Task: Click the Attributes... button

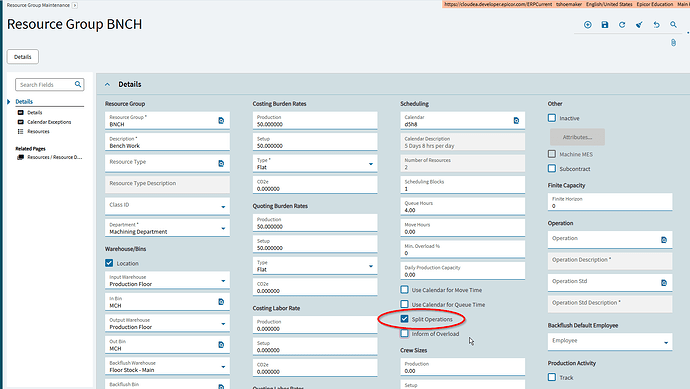Action: (x=577, y=137)
